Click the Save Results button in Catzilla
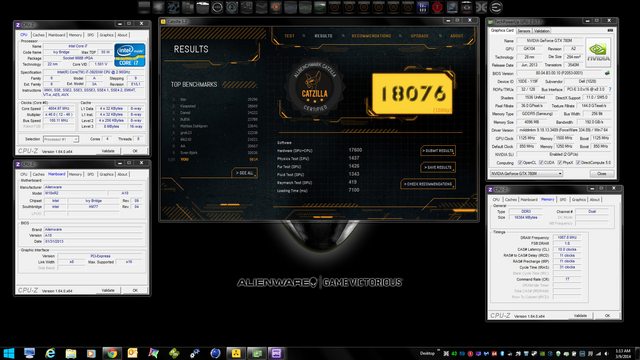Viewport: 640px width, 360px height. [x=438, y=167]
